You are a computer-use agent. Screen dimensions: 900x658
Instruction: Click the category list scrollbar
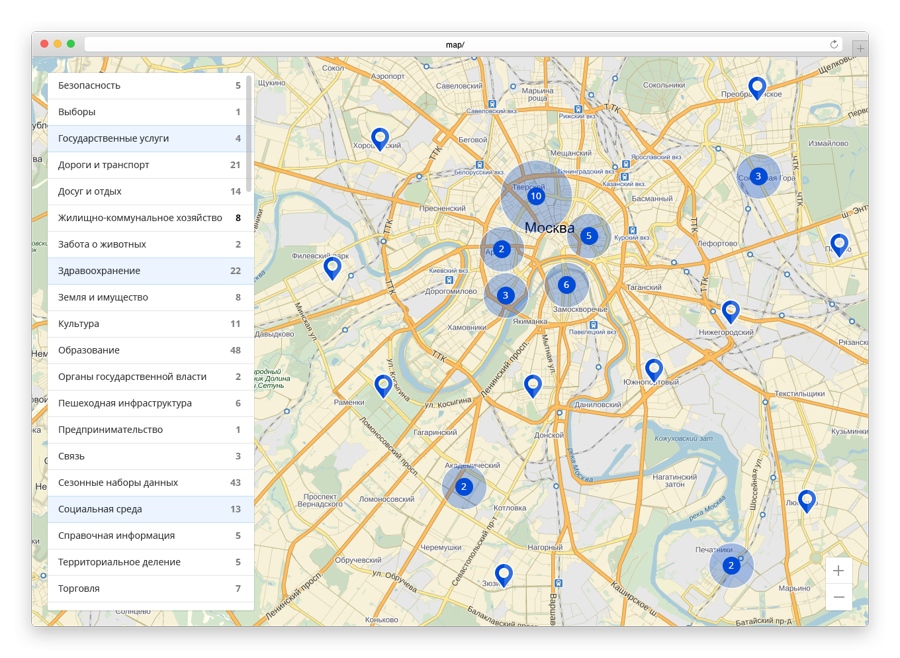(x=249, y=134)
